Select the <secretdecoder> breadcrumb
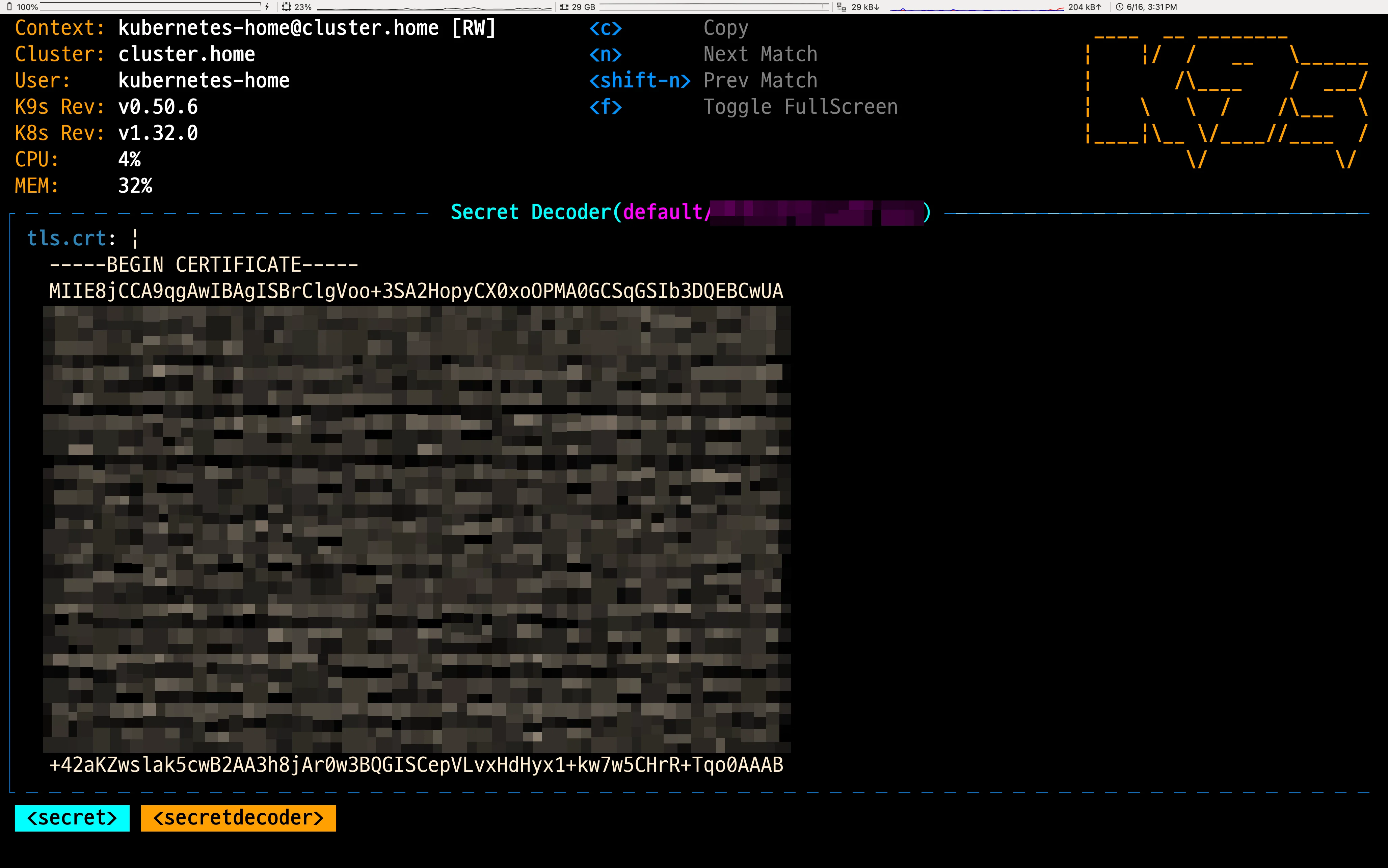This screenshot has height=868, width=1388. 238,817
